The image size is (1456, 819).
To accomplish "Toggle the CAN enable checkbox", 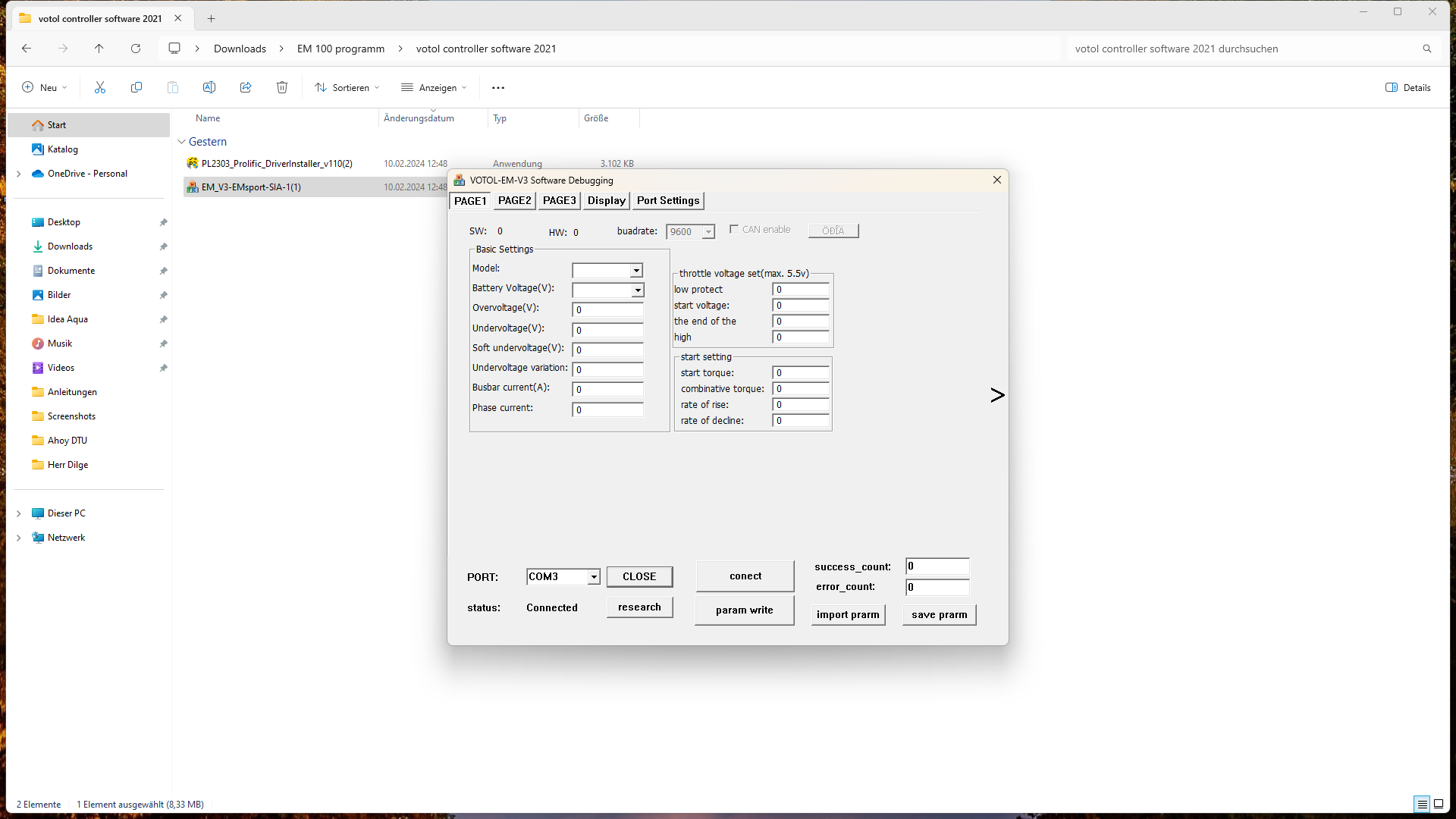I will point(734,229).
